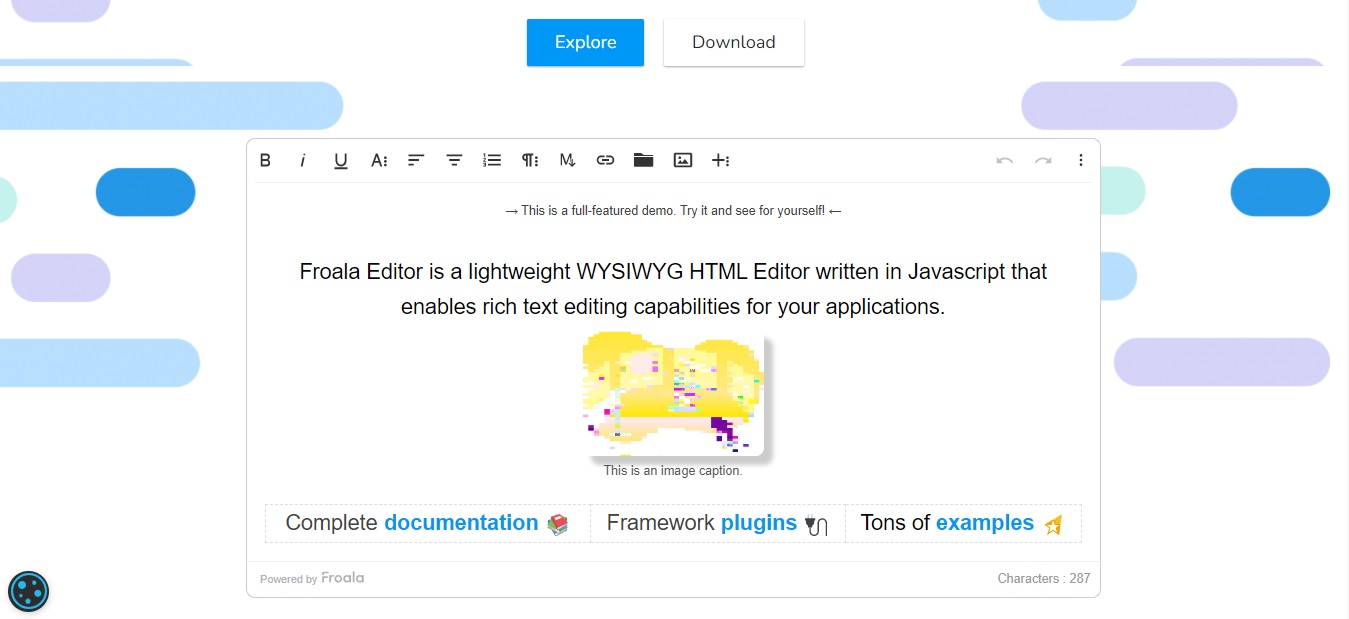Open the more options menu via three dots
This screenshot has height=619, width=1349.
pos(1080,160)
